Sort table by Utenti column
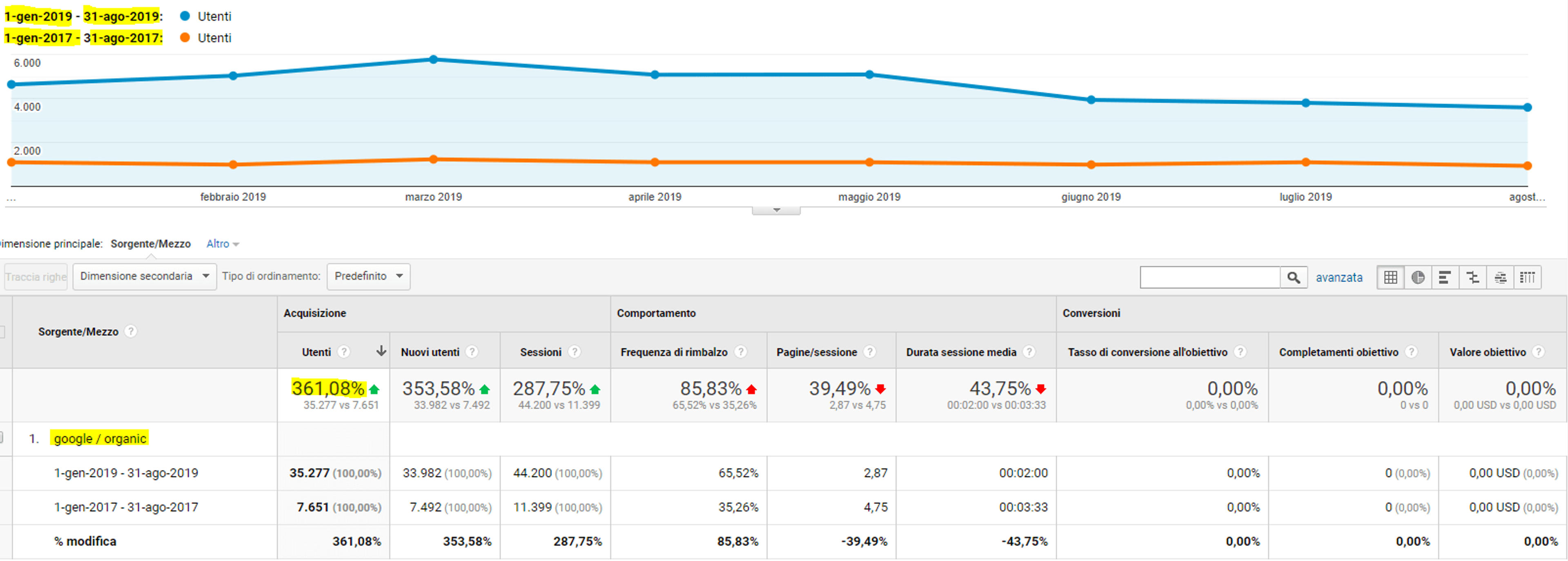The image size is (1568, 561). [316, 352]
